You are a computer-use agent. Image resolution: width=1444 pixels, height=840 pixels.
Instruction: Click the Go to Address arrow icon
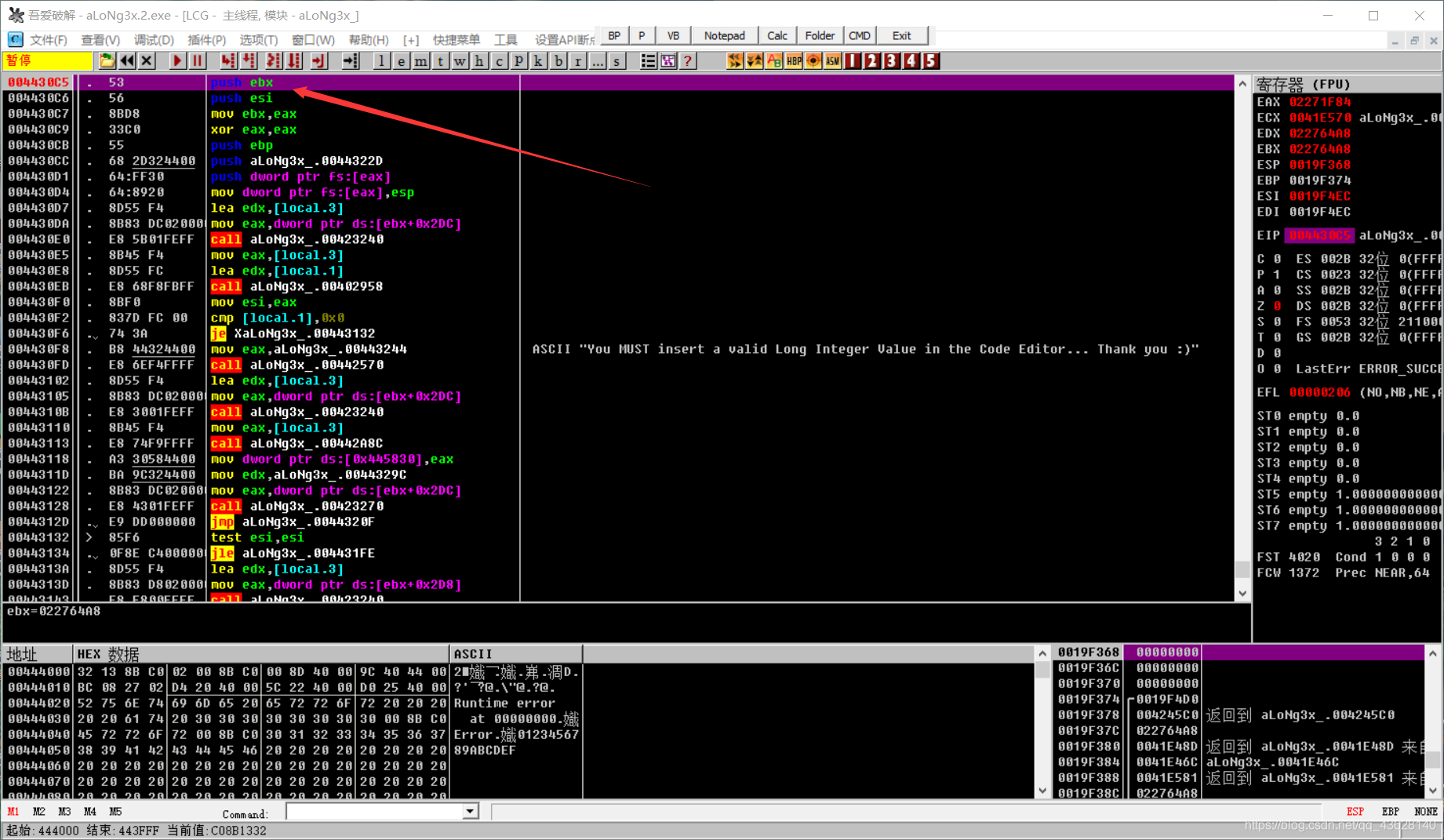[350, 60]
